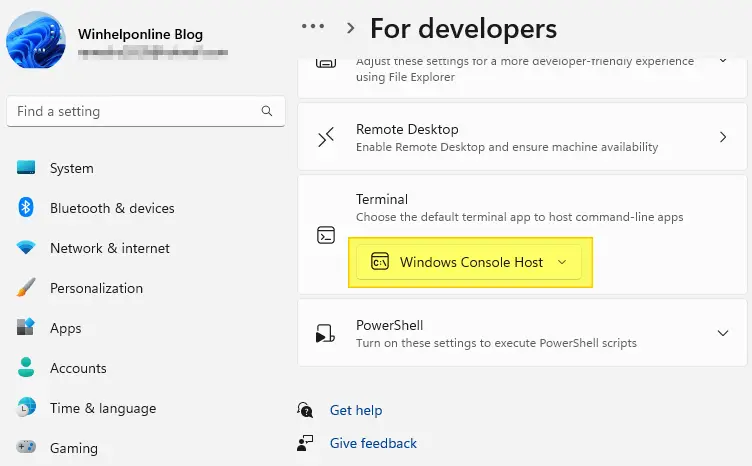This screenshot has height=466, width=752.
Task: Click 'Choose the default terminal app' description
Action: (519, 217)
